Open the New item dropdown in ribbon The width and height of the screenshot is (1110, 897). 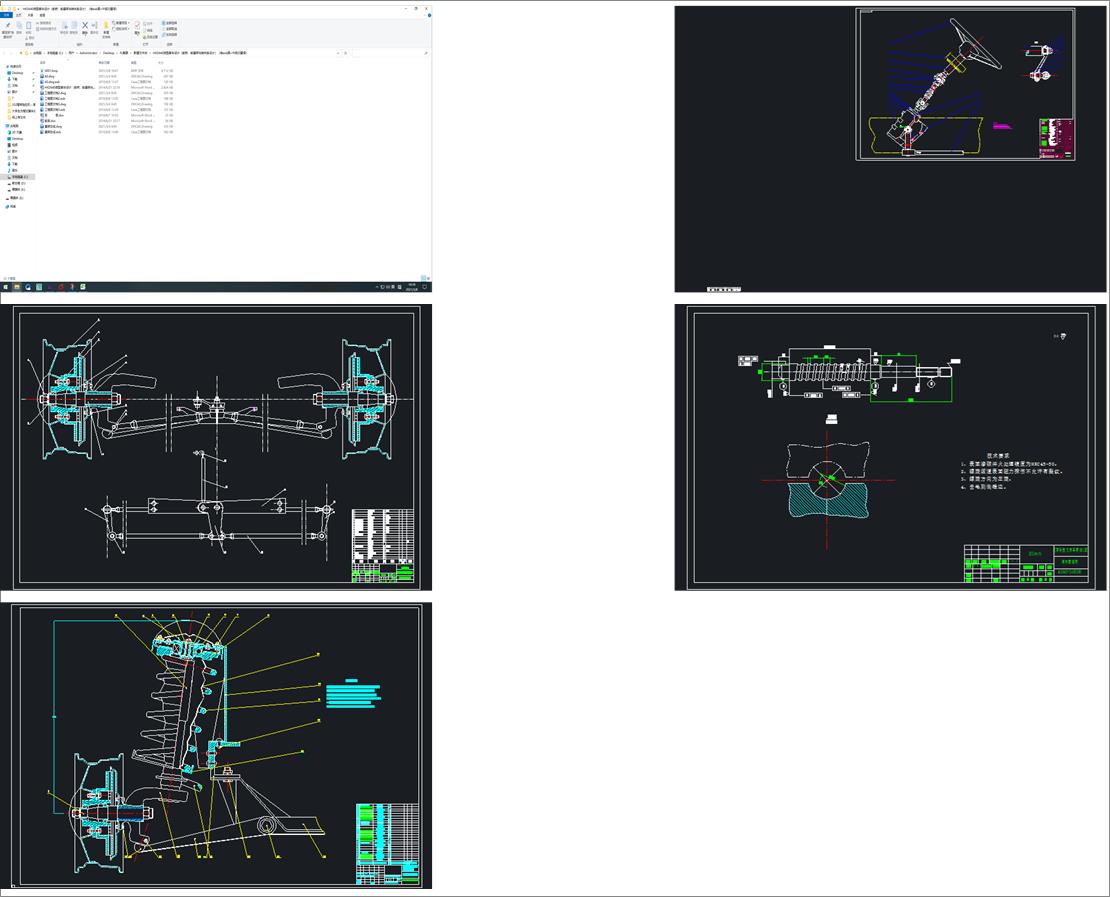[120, 23]
